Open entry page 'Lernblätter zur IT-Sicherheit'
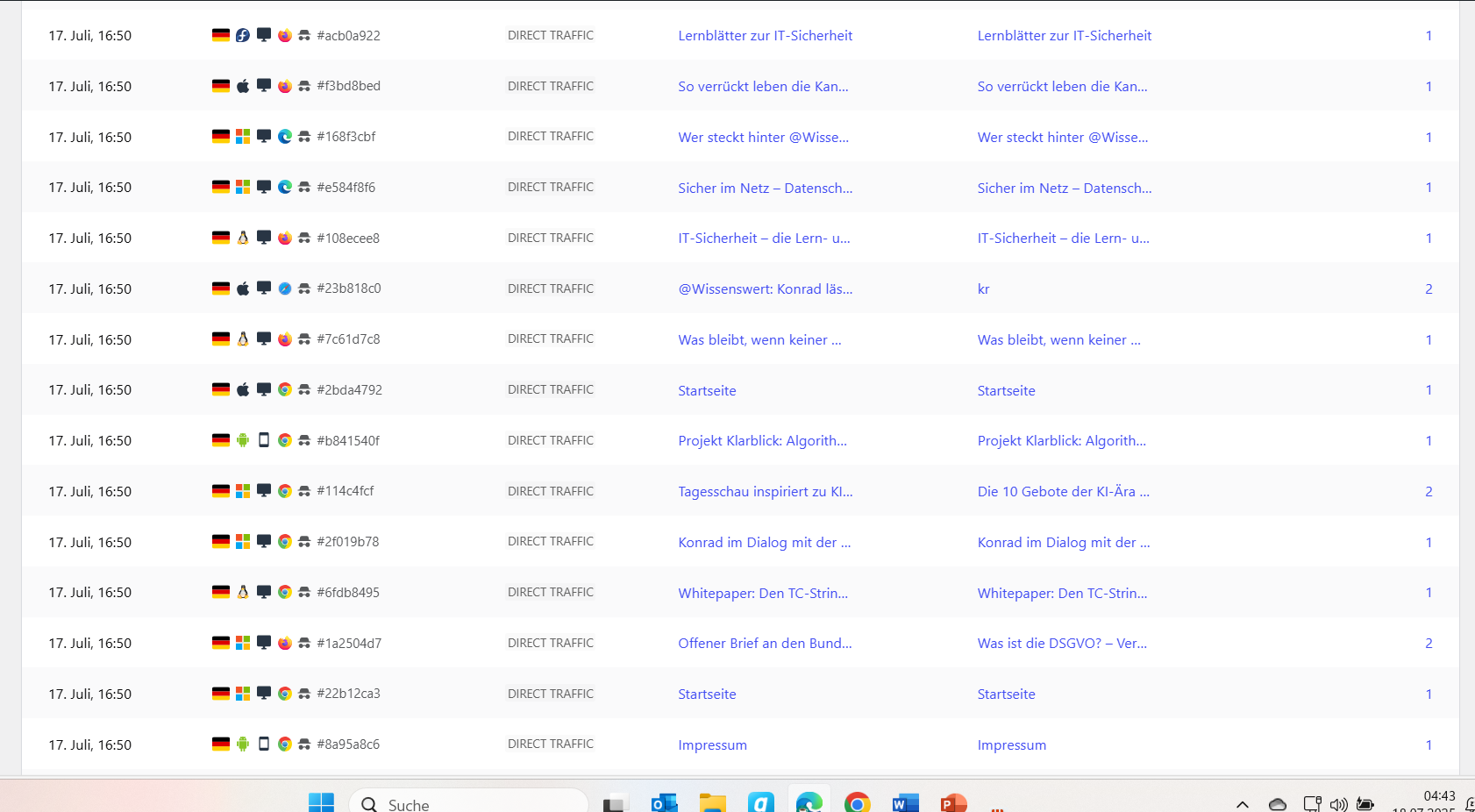The image size is (1475, 812). pos(765,36)
